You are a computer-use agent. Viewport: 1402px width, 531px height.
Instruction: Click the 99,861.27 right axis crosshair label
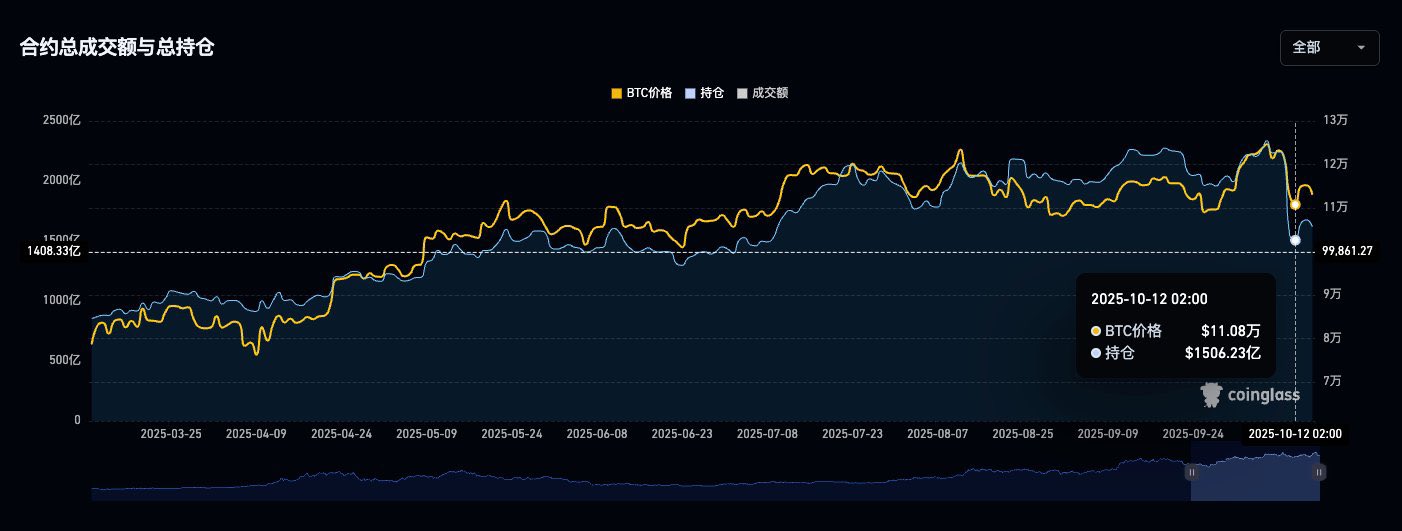point(1346,251)
